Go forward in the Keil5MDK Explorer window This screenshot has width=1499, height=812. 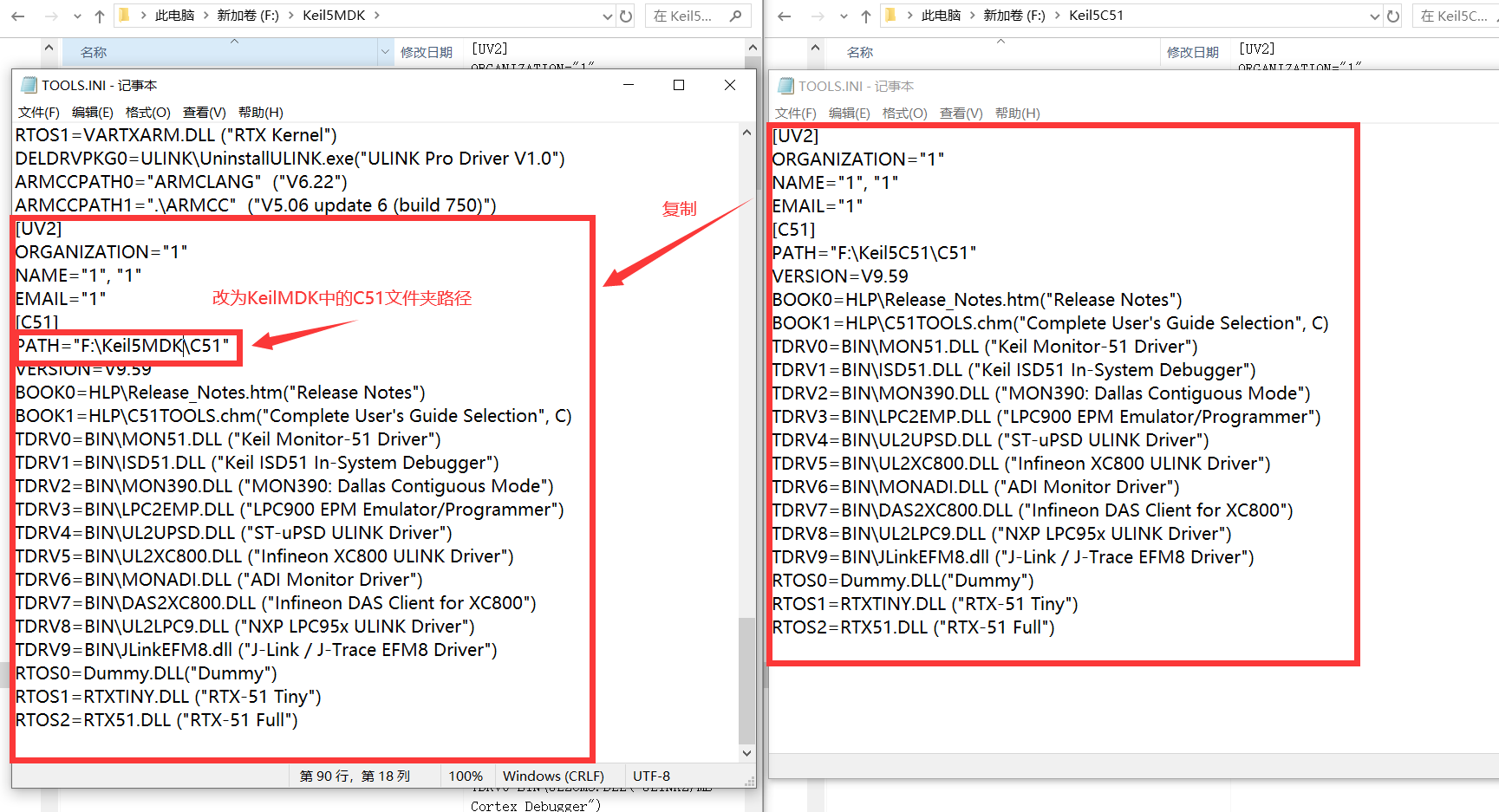[x=51, y=16]
